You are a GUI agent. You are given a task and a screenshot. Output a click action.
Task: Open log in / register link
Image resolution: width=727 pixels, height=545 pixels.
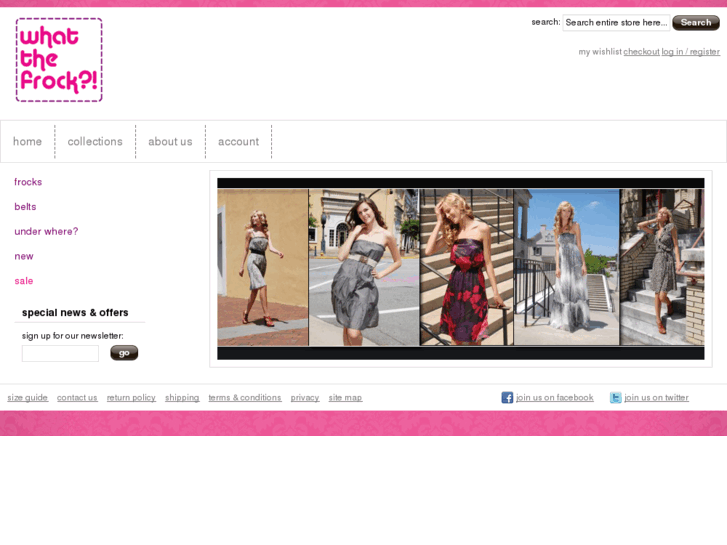[x=690, y=51]
